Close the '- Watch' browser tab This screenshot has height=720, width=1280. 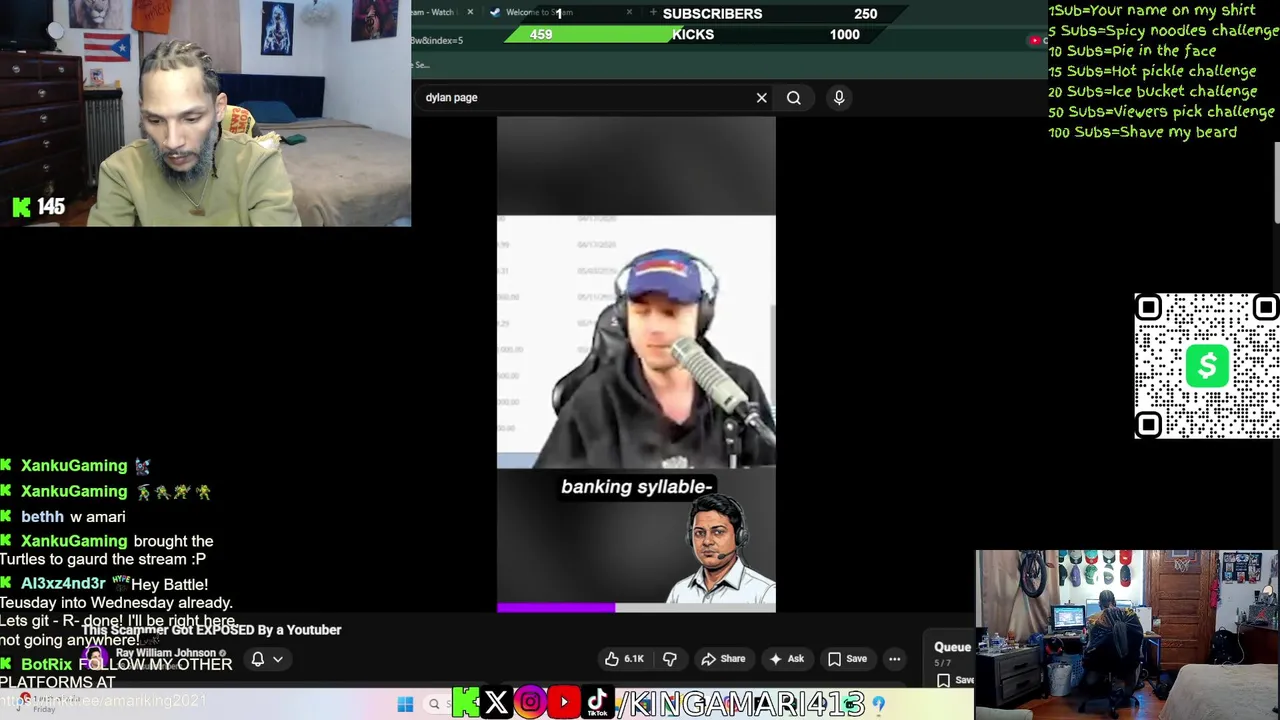pyautogui.click(x=470, y=12)
